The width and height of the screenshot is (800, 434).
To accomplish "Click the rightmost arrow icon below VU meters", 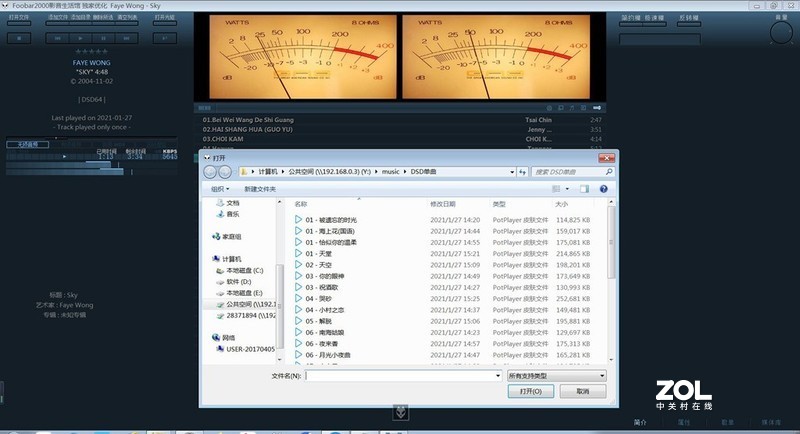I will tap(597, 108).
